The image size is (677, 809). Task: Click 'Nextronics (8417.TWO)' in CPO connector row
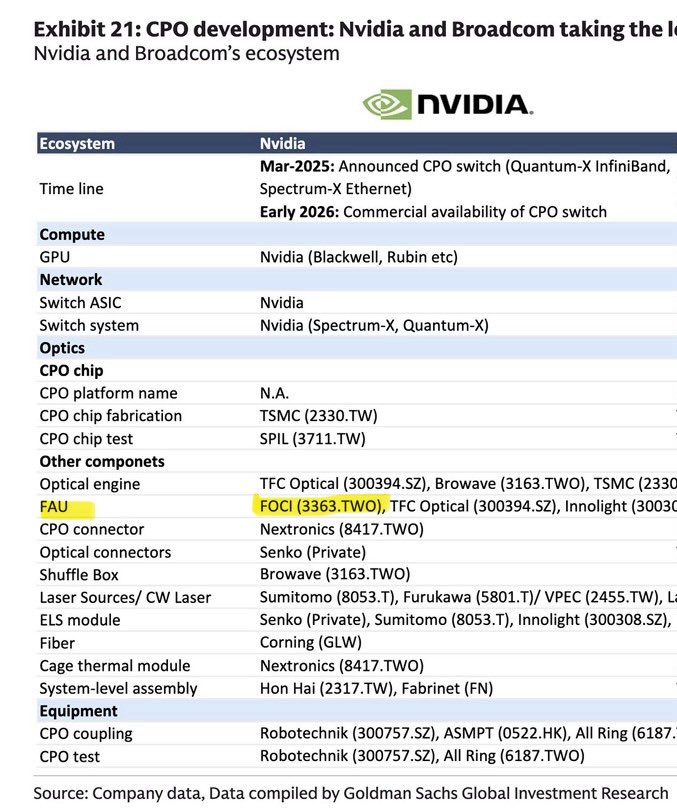(x=342, y=529)
